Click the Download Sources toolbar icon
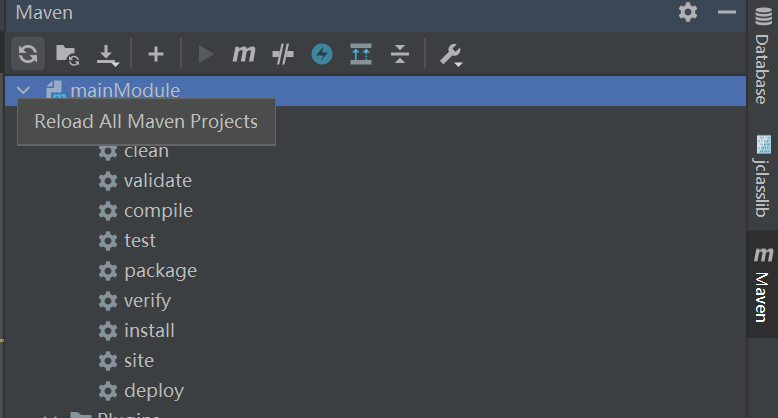This screenshot has width=778, height=418. coord(106,54)
